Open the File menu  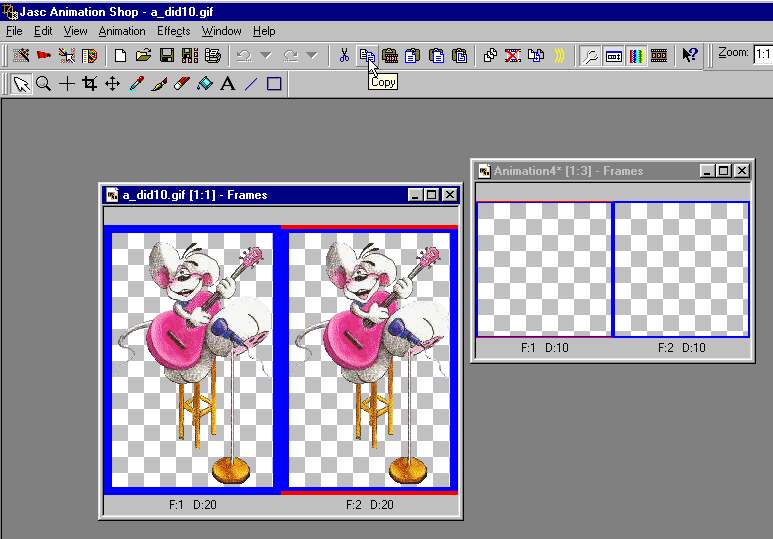[x=14, y=31]
